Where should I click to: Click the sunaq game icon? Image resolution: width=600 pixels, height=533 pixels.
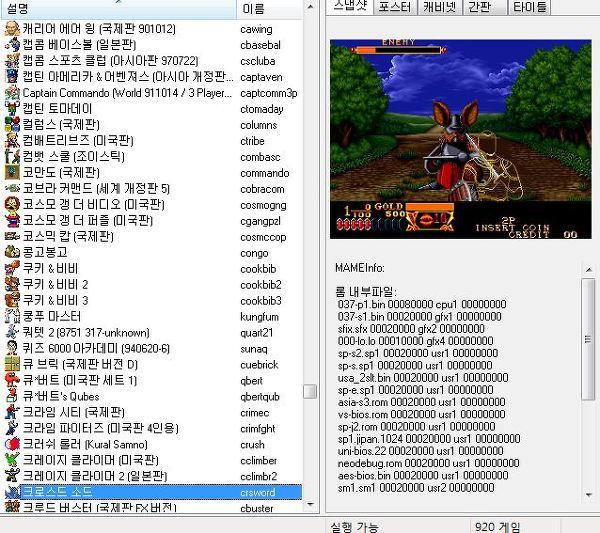(x=12, y=349)
